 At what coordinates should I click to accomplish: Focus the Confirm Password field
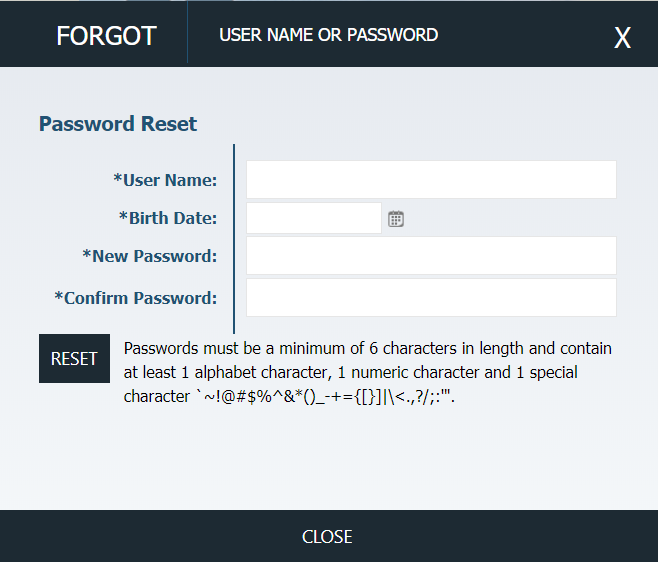(431, 298)
